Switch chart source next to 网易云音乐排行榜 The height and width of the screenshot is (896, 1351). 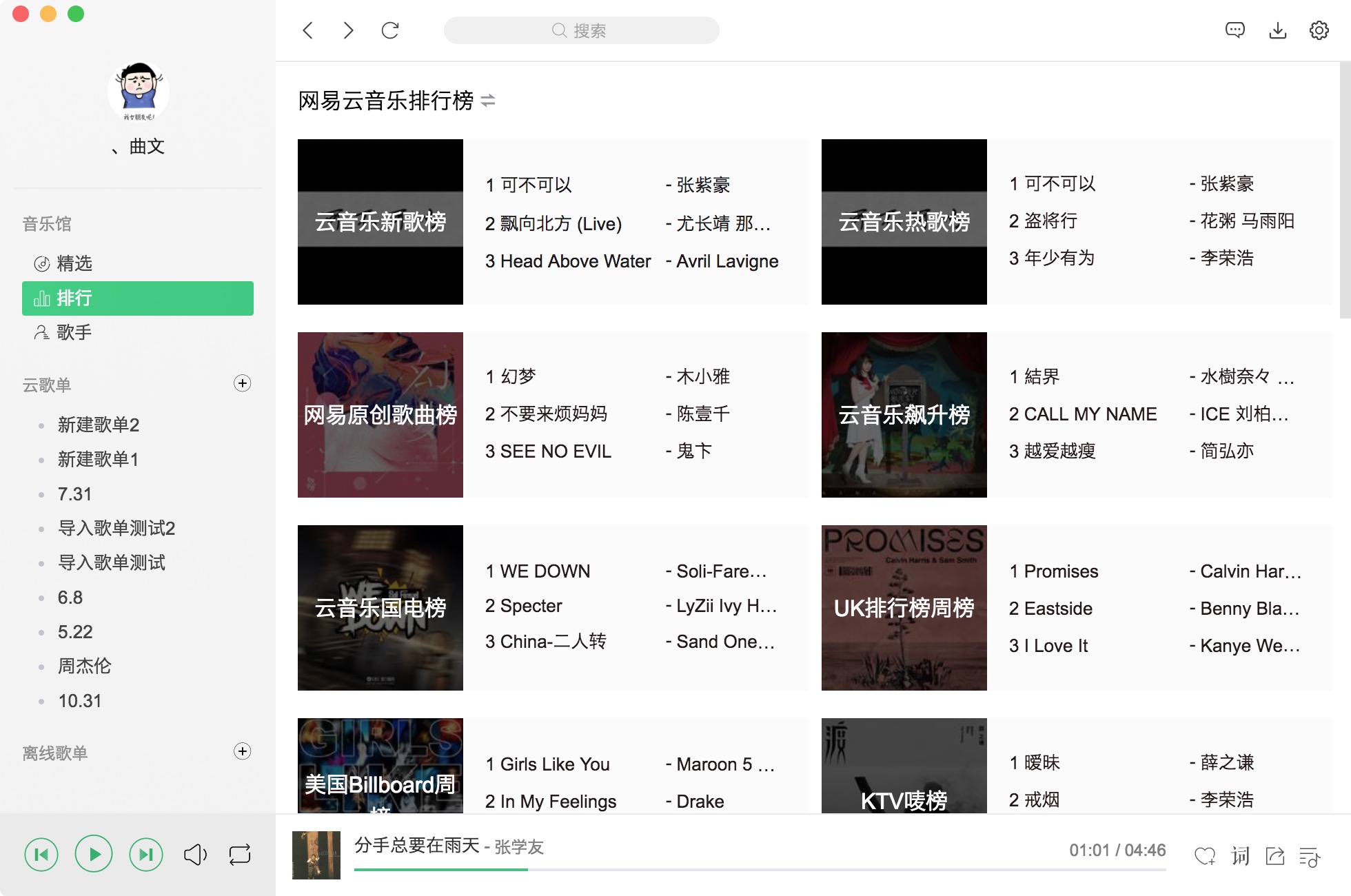click(488, 101)
